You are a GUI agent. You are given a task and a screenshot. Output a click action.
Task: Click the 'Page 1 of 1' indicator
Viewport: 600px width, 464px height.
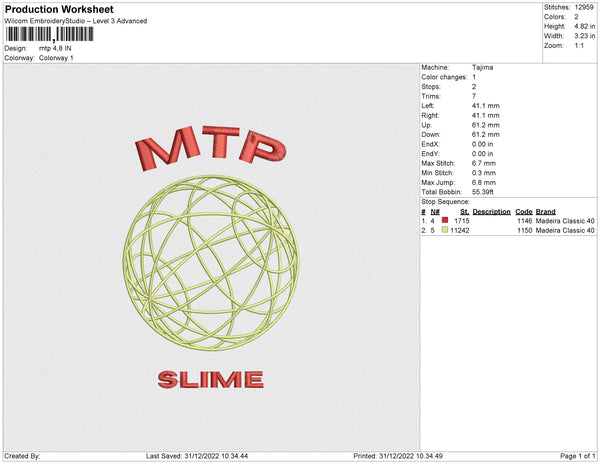coord(578,456)
